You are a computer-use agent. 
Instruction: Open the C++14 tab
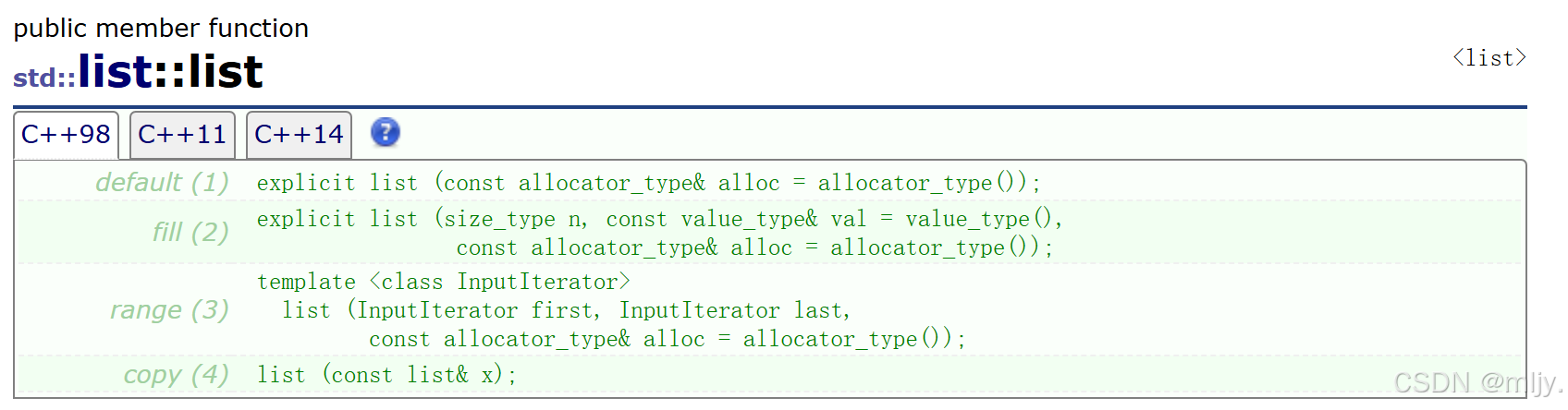(299, 135)
